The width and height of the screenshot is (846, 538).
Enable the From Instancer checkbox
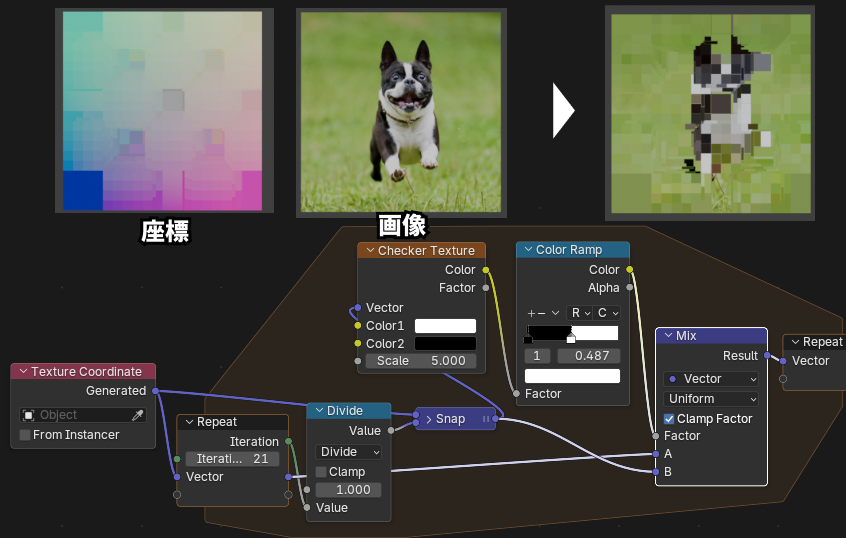tap(25, 435)
